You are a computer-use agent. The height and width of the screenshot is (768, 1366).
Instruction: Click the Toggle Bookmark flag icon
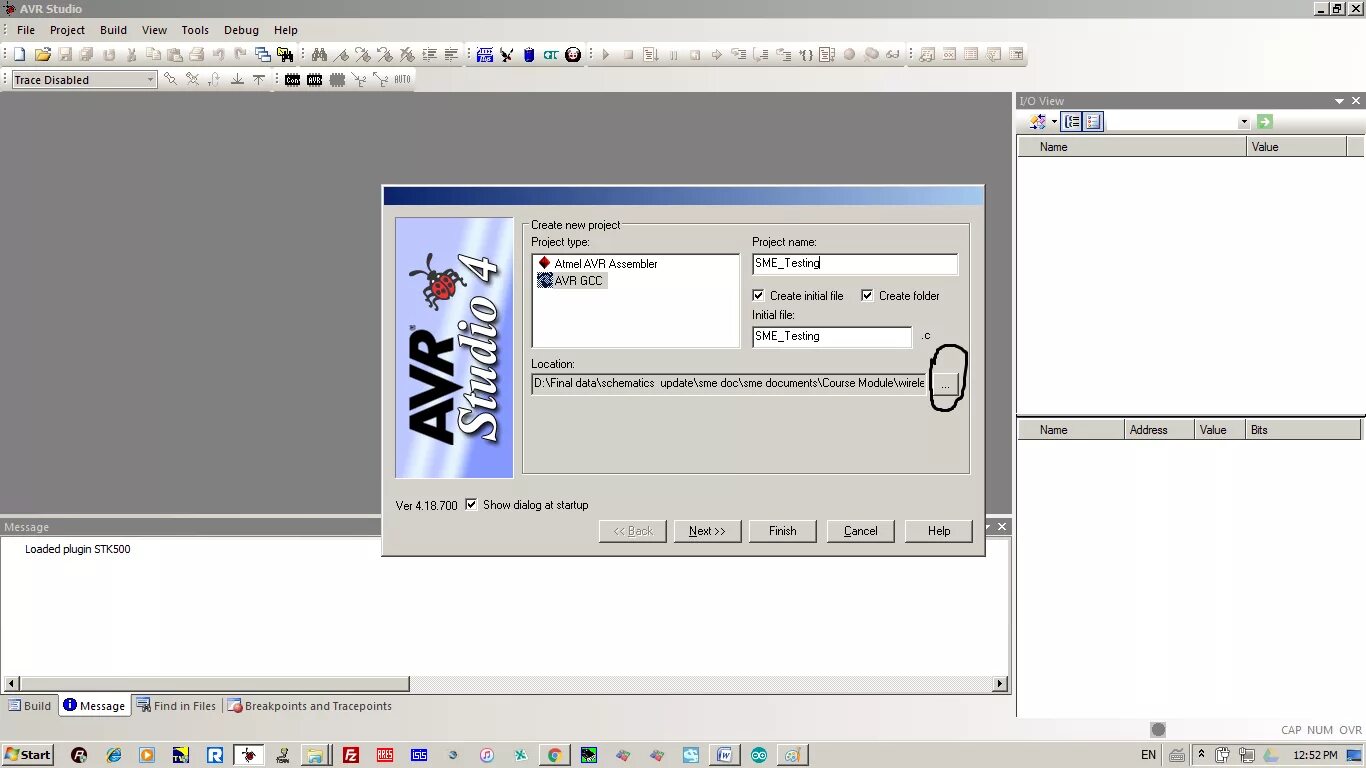[x=341, y=55]
